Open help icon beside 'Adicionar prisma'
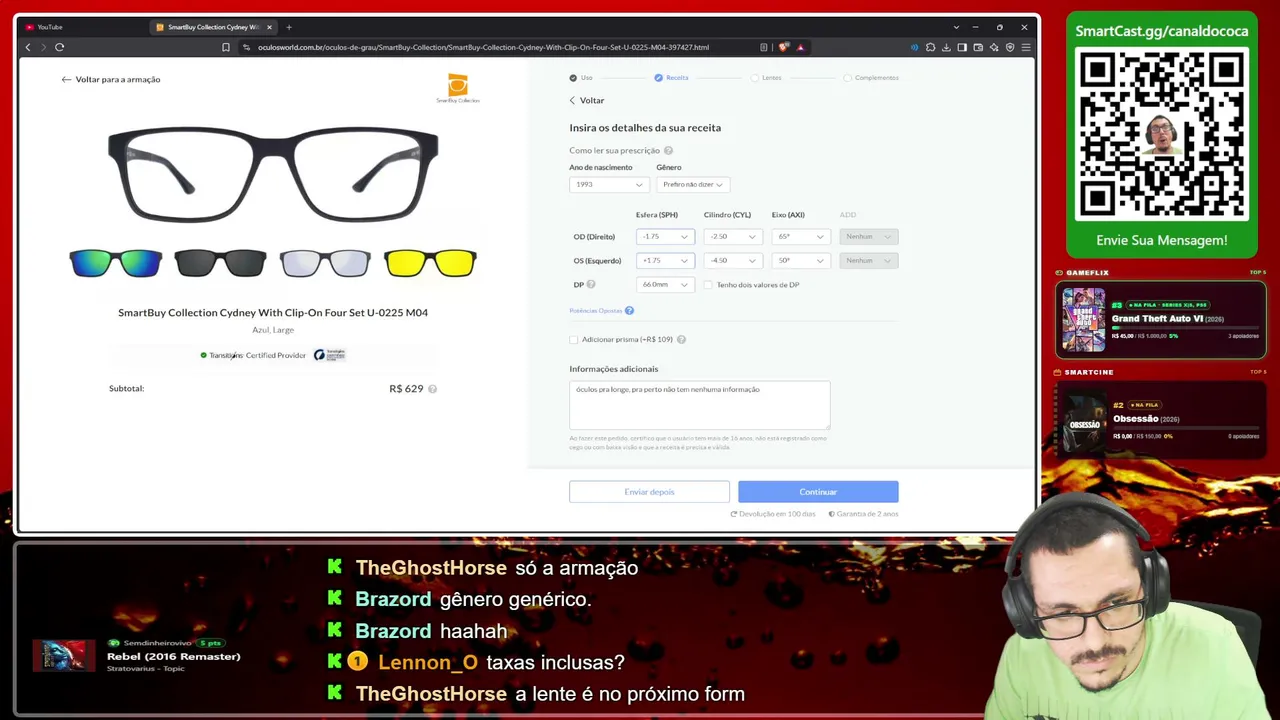1280x720 pixels. pyautogui.click(x=681, y=340)
